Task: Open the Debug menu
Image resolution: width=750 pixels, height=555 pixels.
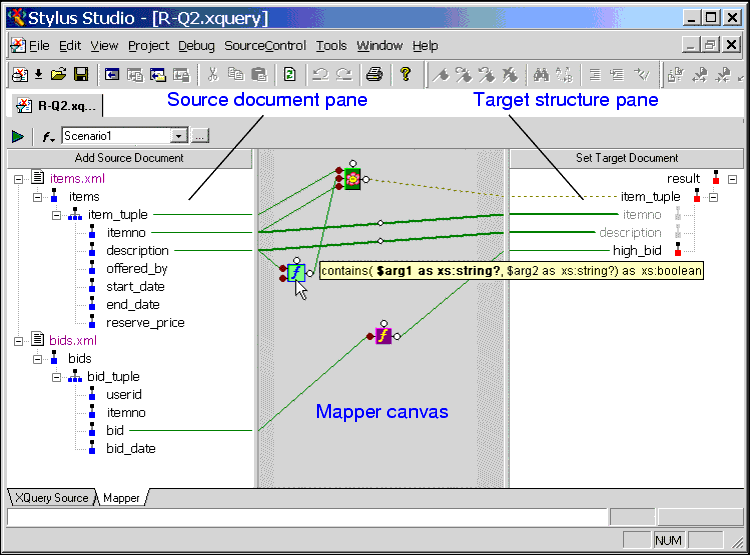Action: coord(196,46)
